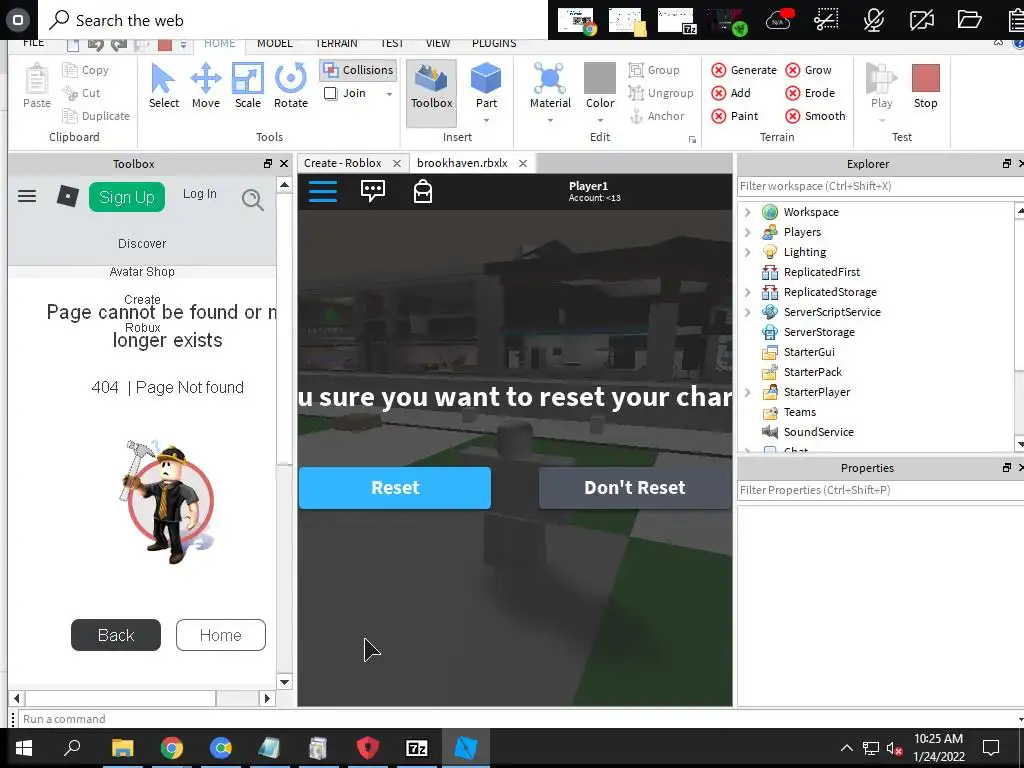The height and width of the screenshot is (768, 1024).
Task: Activate the Scale tool
Action: [248, 86]
